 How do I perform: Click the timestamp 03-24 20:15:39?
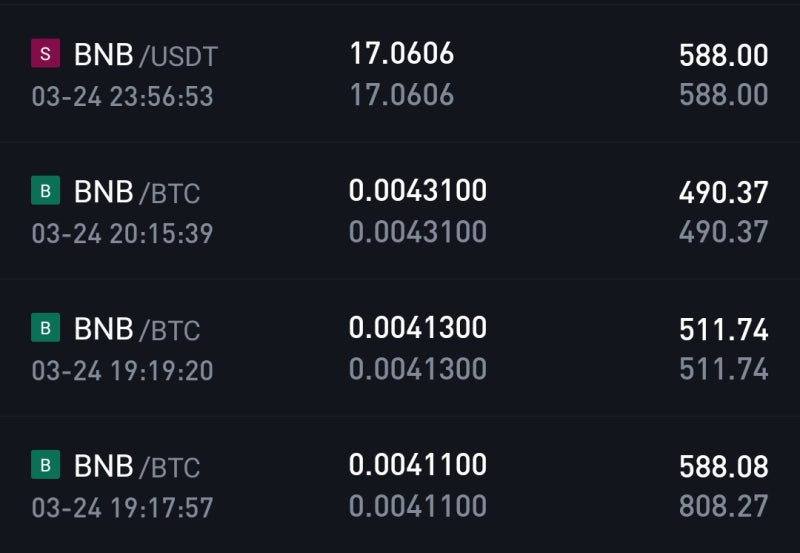(122, 234)
